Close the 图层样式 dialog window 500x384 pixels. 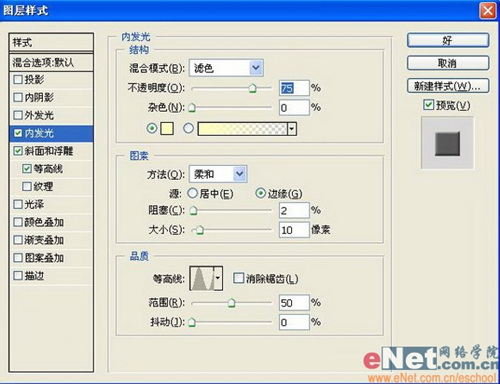click(488, 11)
